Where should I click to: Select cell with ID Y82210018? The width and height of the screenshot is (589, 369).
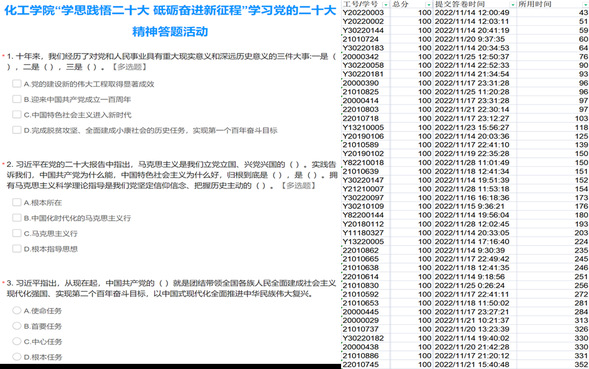(x=365, y=162)
